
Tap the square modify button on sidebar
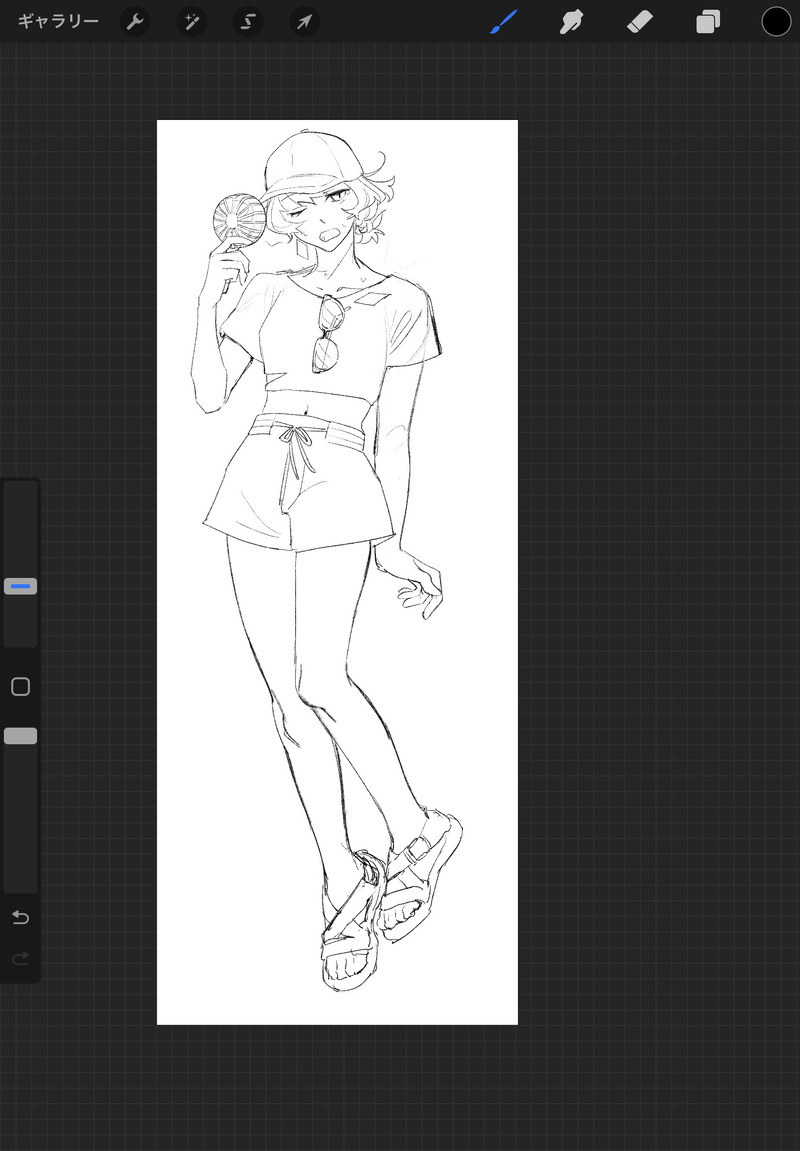21,686
